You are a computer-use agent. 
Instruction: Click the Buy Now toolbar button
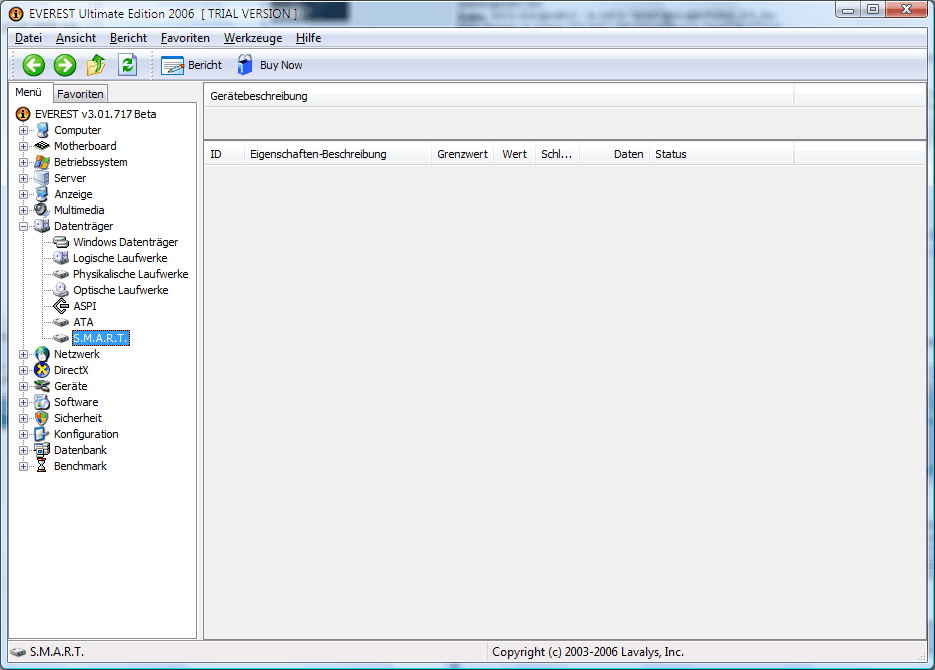click(270, 65)
